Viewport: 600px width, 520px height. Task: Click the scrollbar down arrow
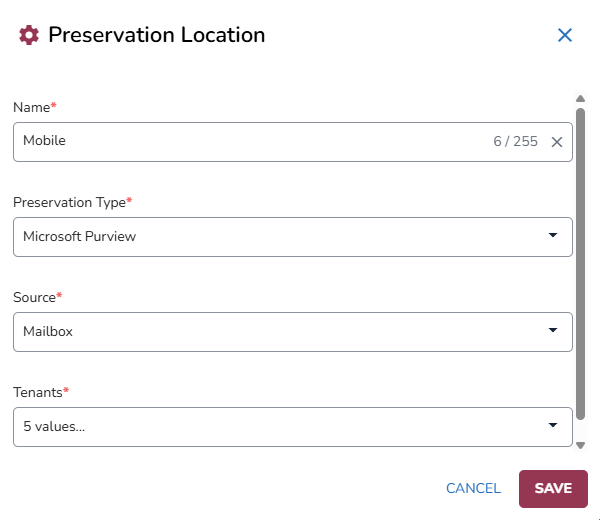580,445
